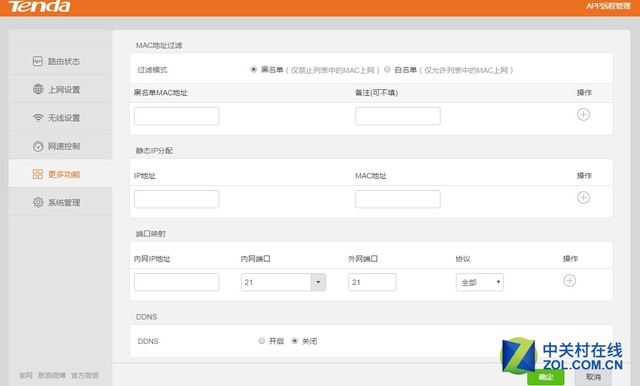Select the 白名单 filter mode radio
The image size is (640, 386).
pyautogui.click(x=387, y=69)
